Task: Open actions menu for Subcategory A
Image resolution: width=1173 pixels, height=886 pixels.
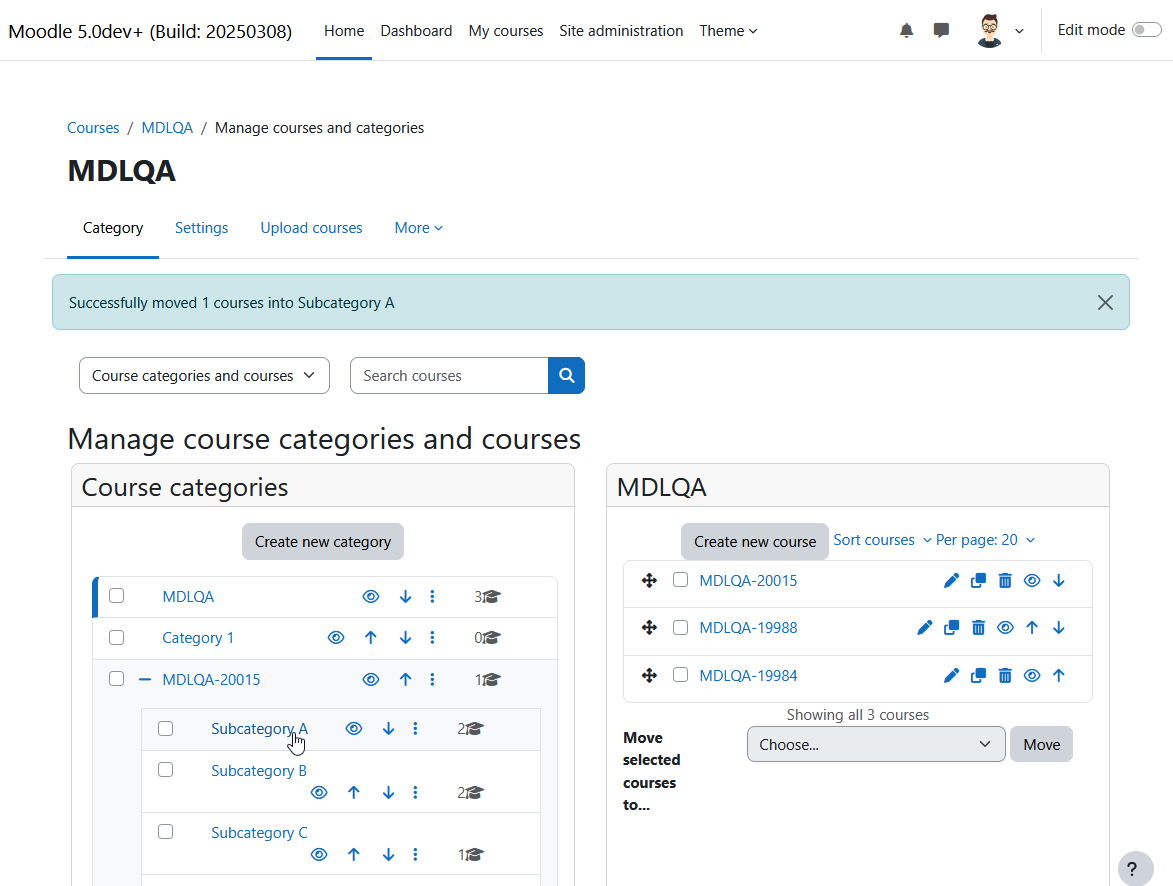Action: click(x=415, y=729)
